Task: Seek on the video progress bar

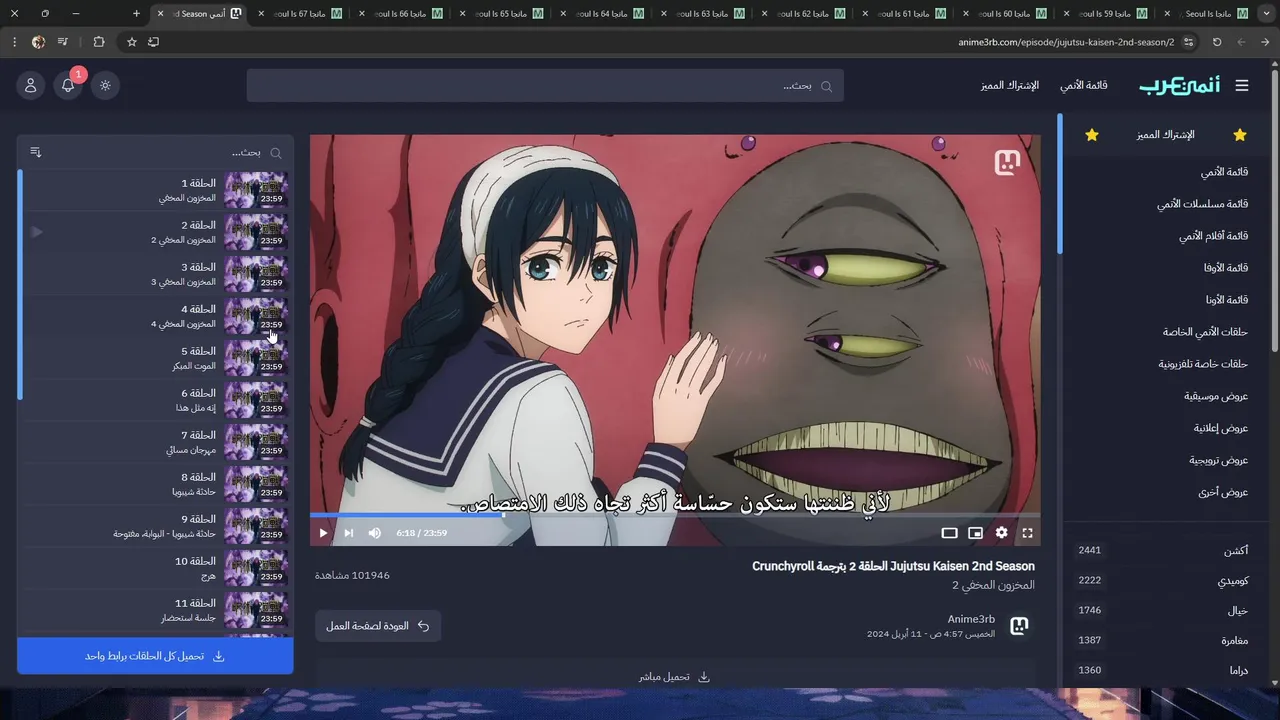Action: pos(675,515)
